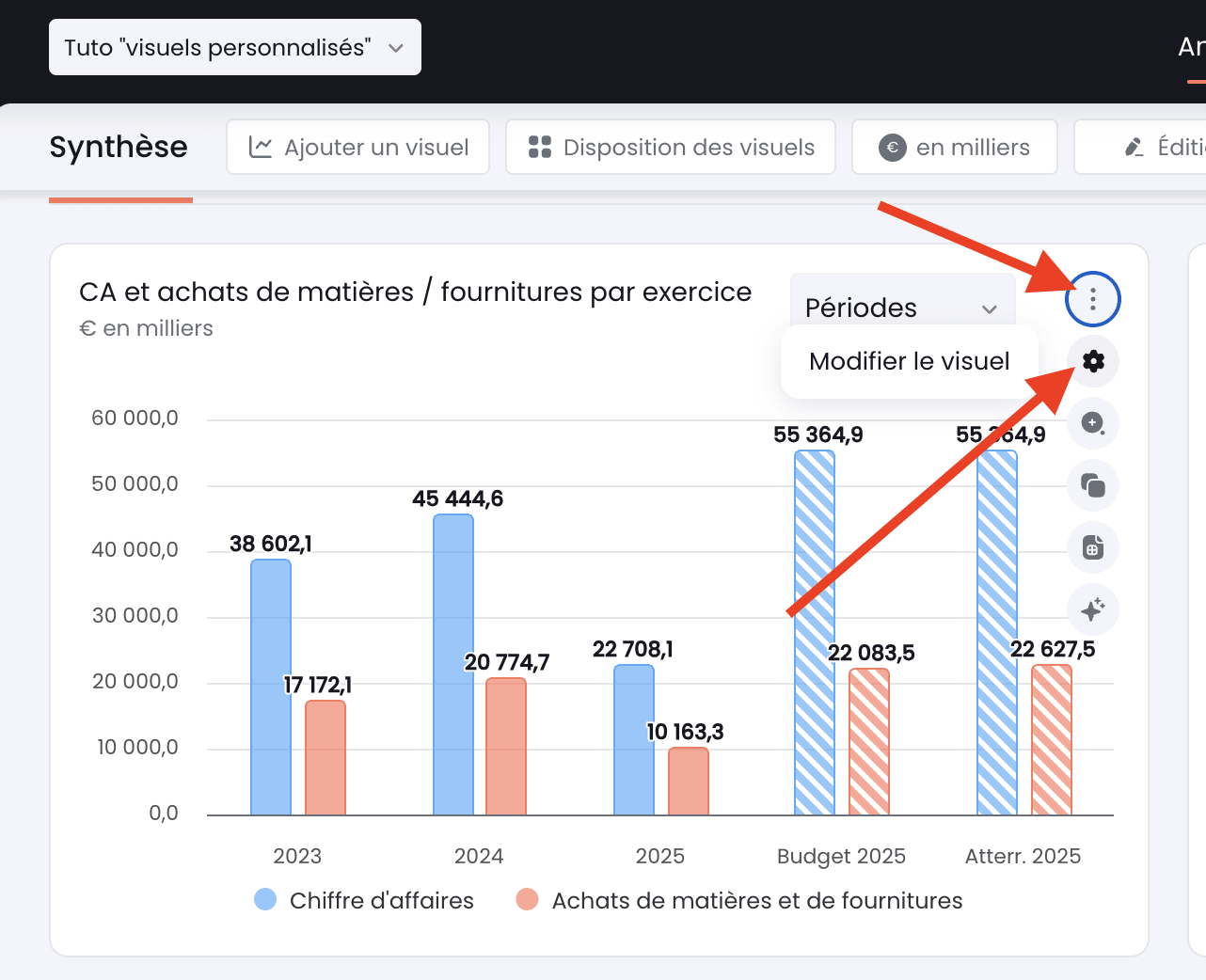Viewport: 1206px width, 980px height.
Task: Click the pencil edit icon in Édition
Action: pos(1135,147)
